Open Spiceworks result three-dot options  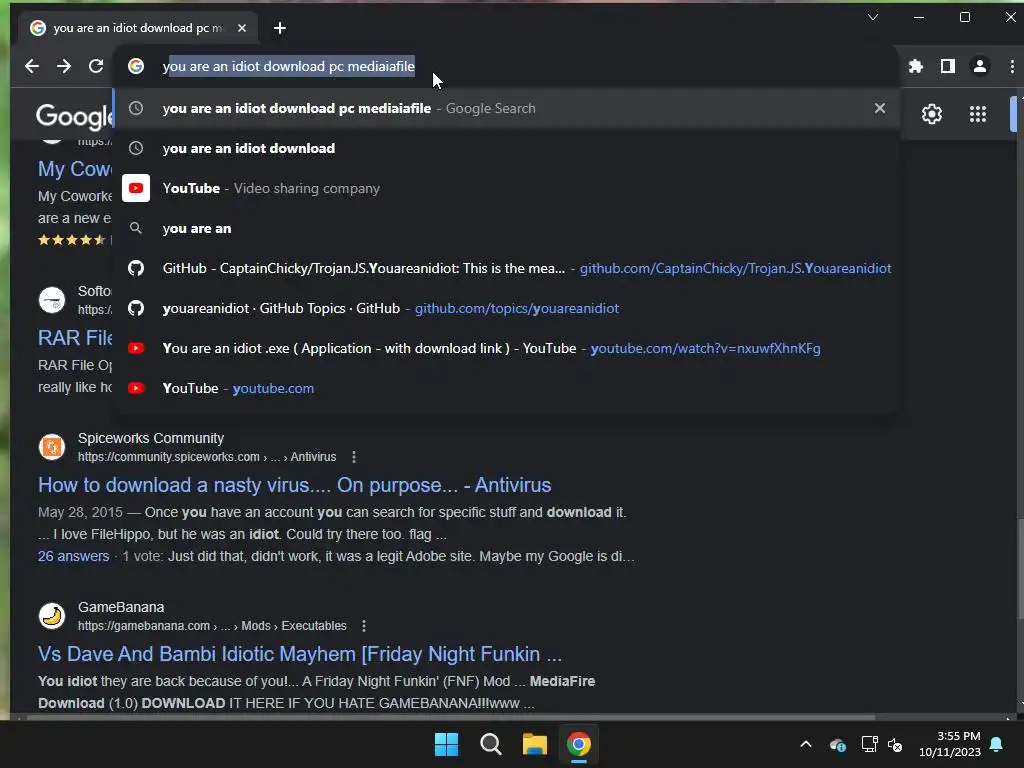[354, 457]
